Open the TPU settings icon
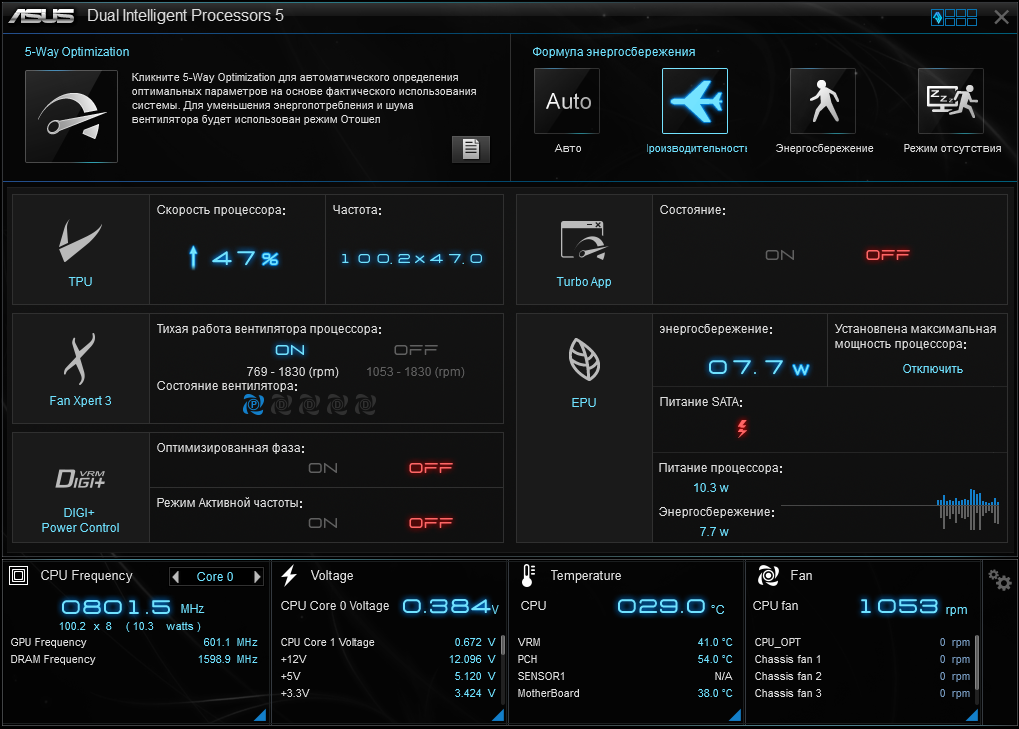This screenshot has width=1019, height=729. tap(80, 241)
